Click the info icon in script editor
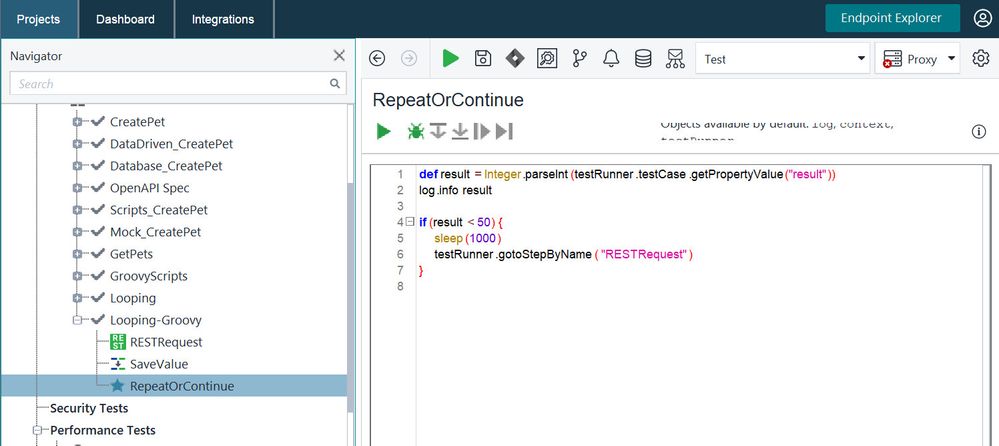 [x=979, y=132]
